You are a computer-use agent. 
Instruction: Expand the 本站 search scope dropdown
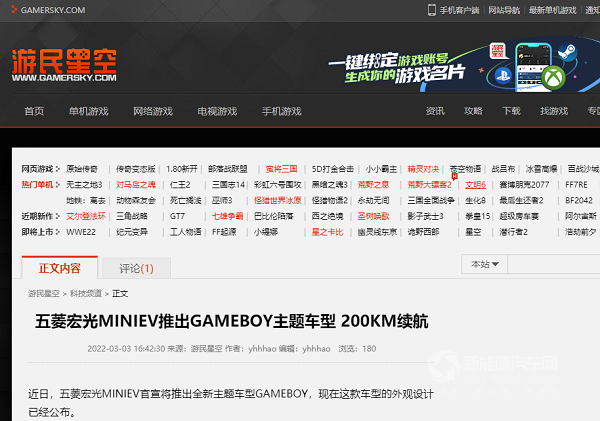click(484, 264)
